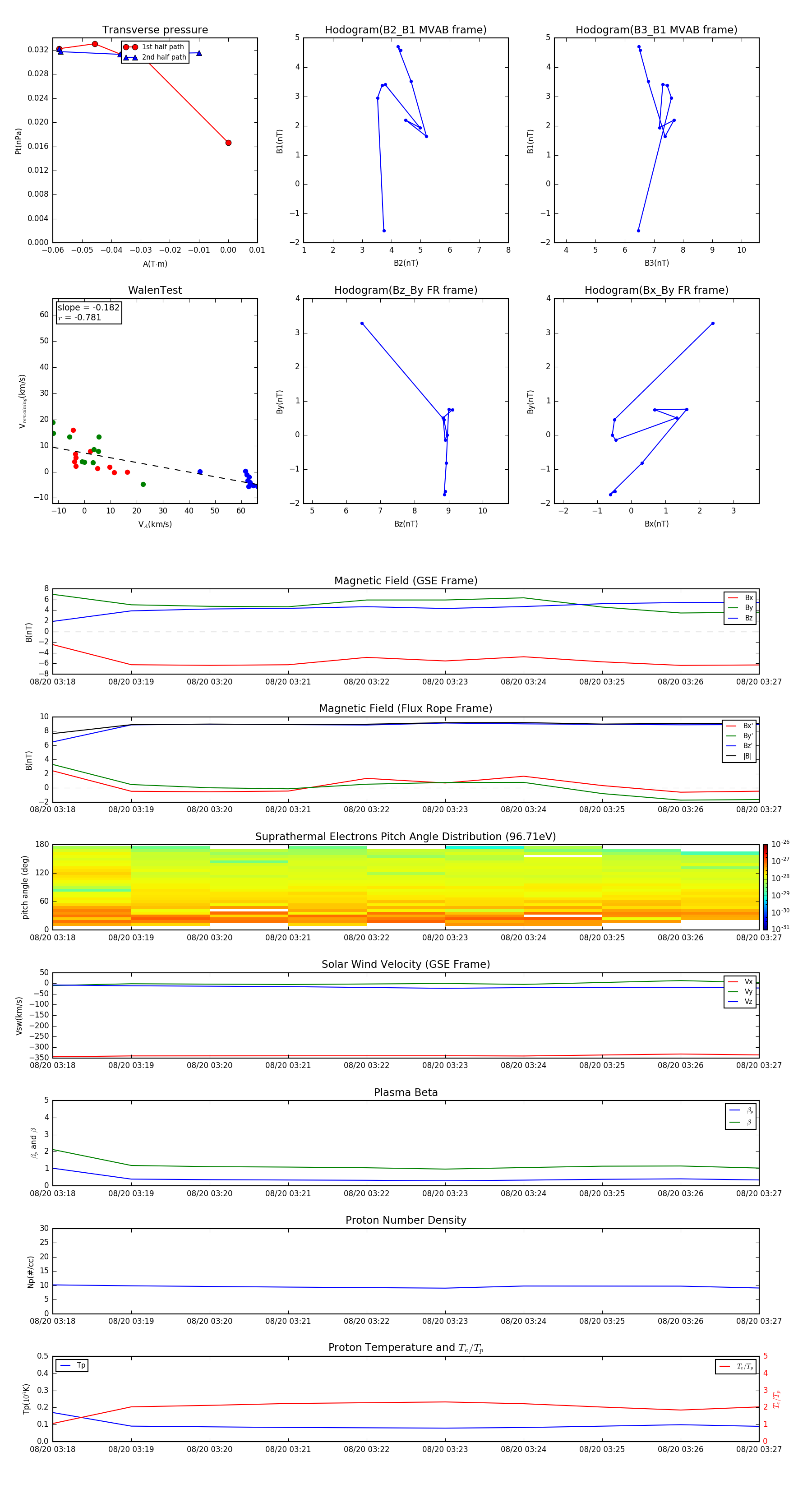The width and height of the screenshot is (812, 1489).
Task: Click the 'Hodogram(B3_B1 MVAB frame)' title
Action: pos(656,30)
